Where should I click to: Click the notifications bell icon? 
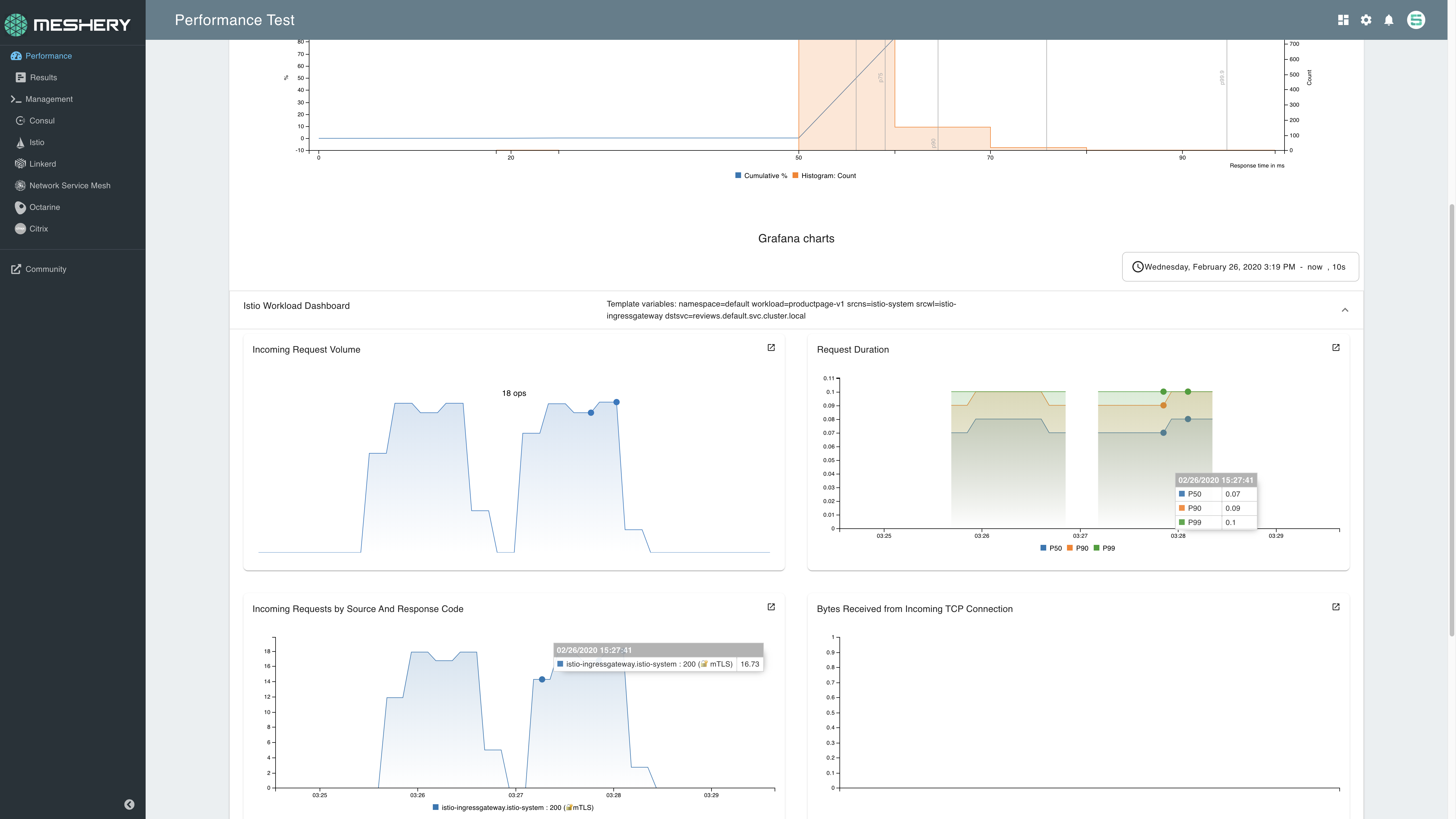coord(1388,20)
